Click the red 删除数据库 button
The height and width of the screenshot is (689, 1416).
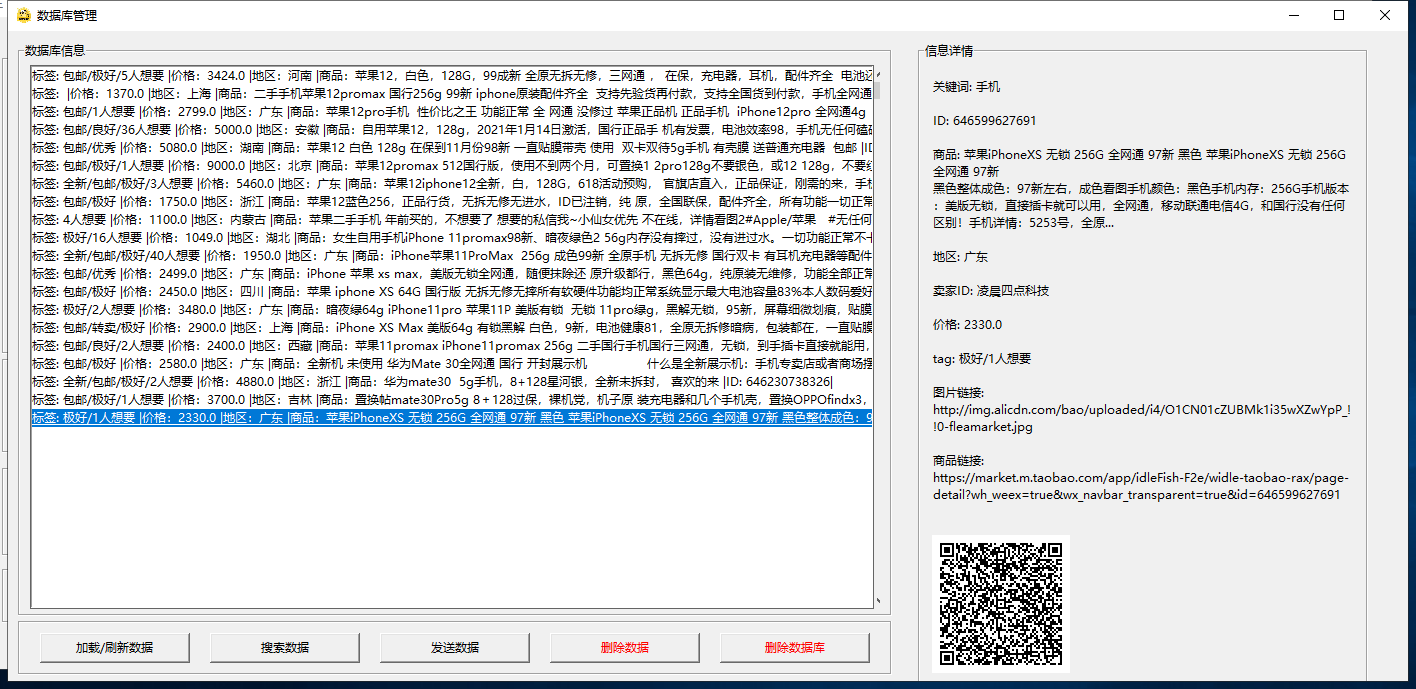[794, 647]
